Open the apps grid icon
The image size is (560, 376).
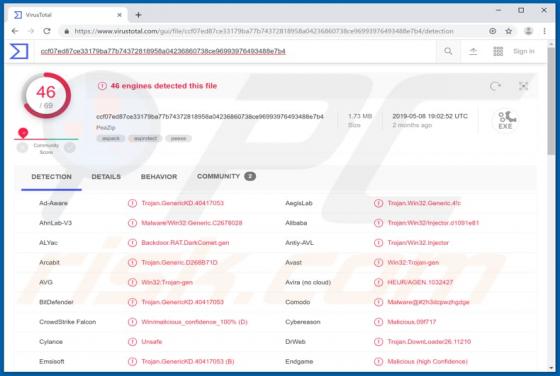coord(498,51)
